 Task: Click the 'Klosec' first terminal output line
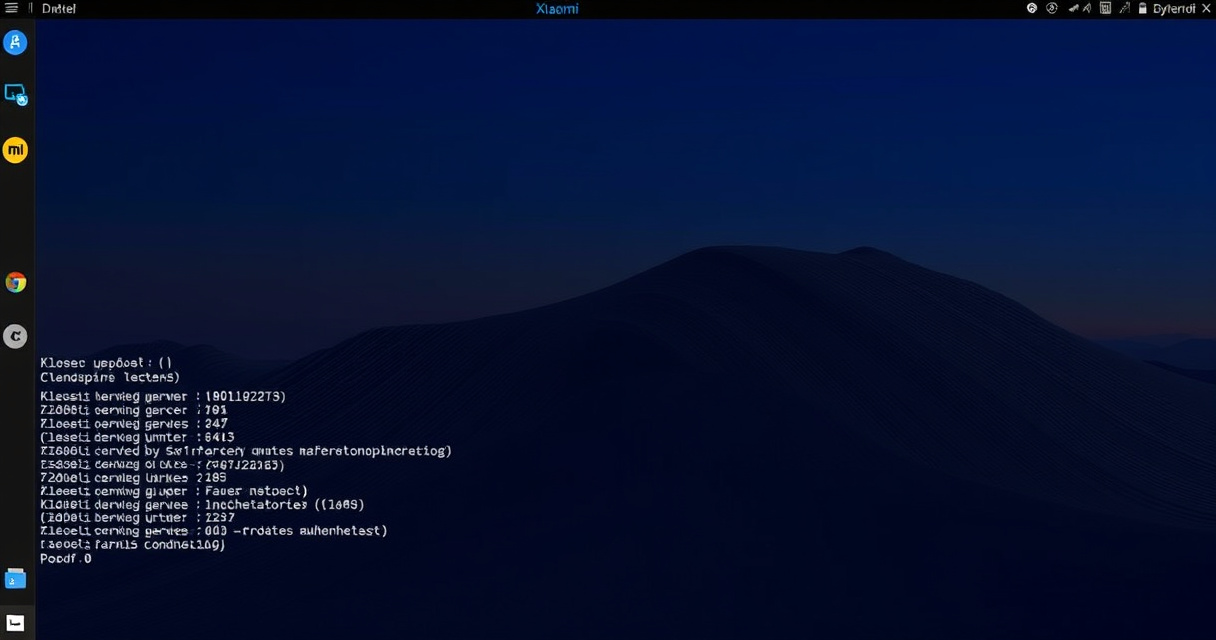click(x=106, y=362)
